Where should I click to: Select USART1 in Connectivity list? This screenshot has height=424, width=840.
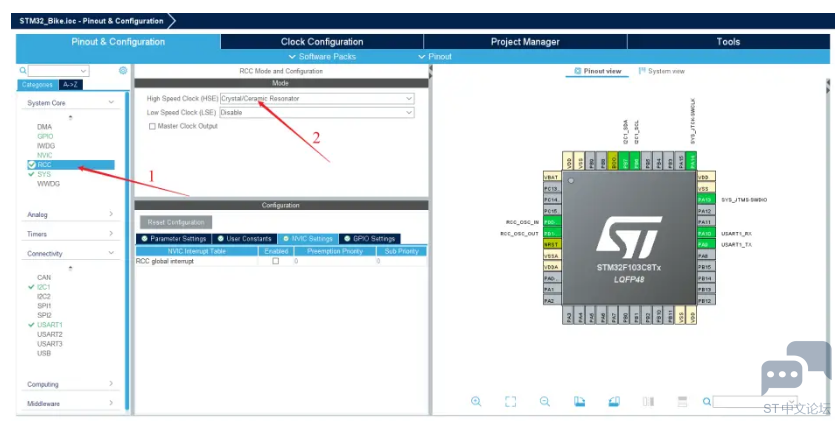pyautogui.click(x=50, y=325)
